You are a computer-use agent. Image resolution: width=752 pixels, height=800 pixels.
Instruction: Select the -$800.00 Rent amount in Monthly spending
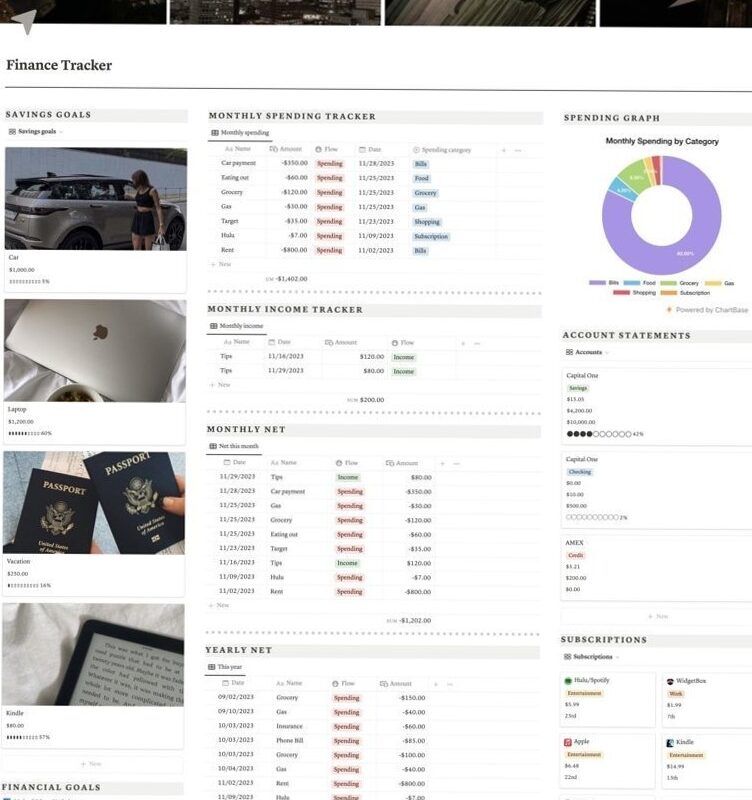tap(294, 250)
